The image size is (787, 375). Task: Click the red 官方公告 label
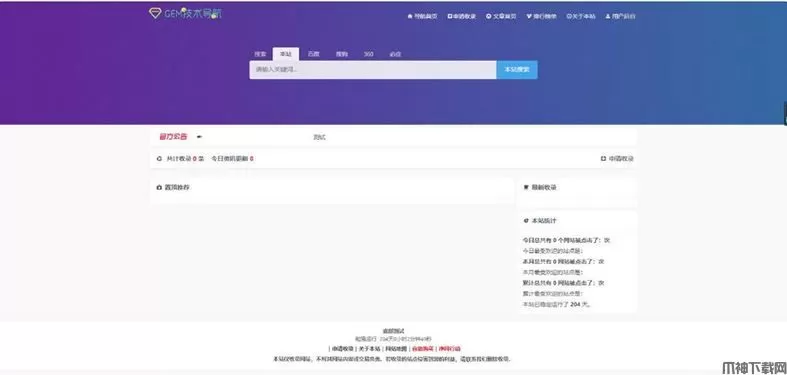tap(173, 137)
